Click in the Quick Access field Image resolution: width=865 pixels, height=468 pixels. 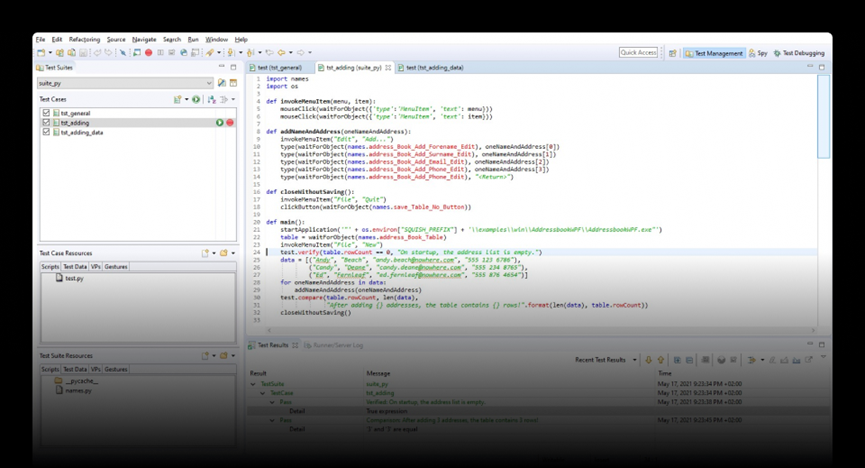638,52
